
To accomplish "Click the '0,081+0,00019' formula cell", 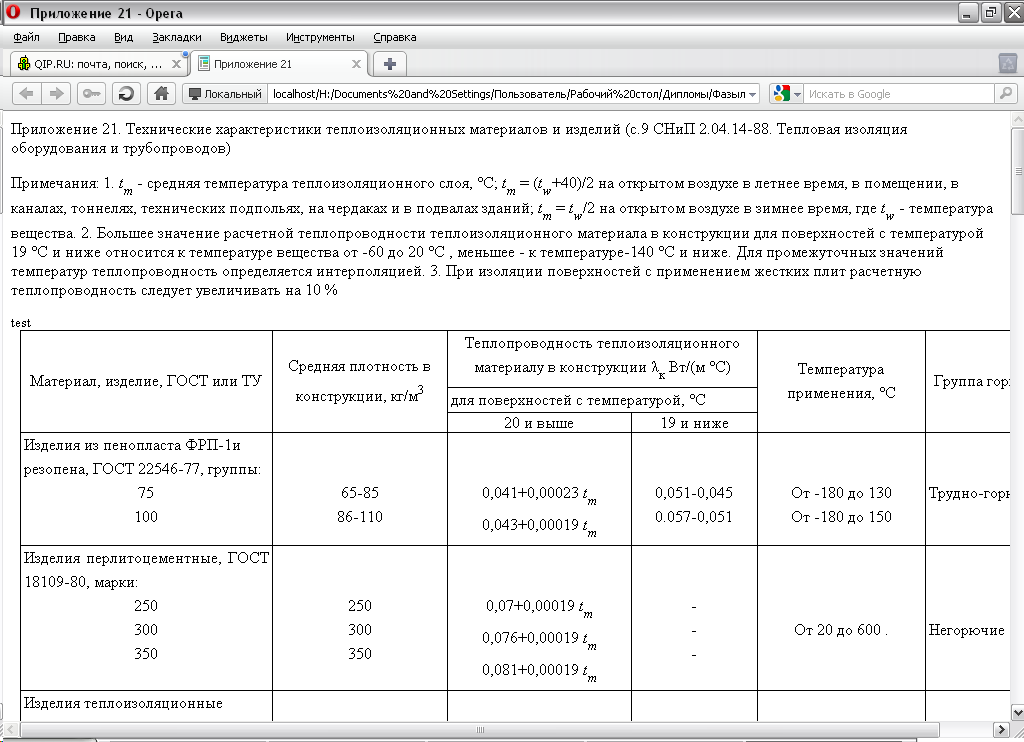I will (539, 671).
